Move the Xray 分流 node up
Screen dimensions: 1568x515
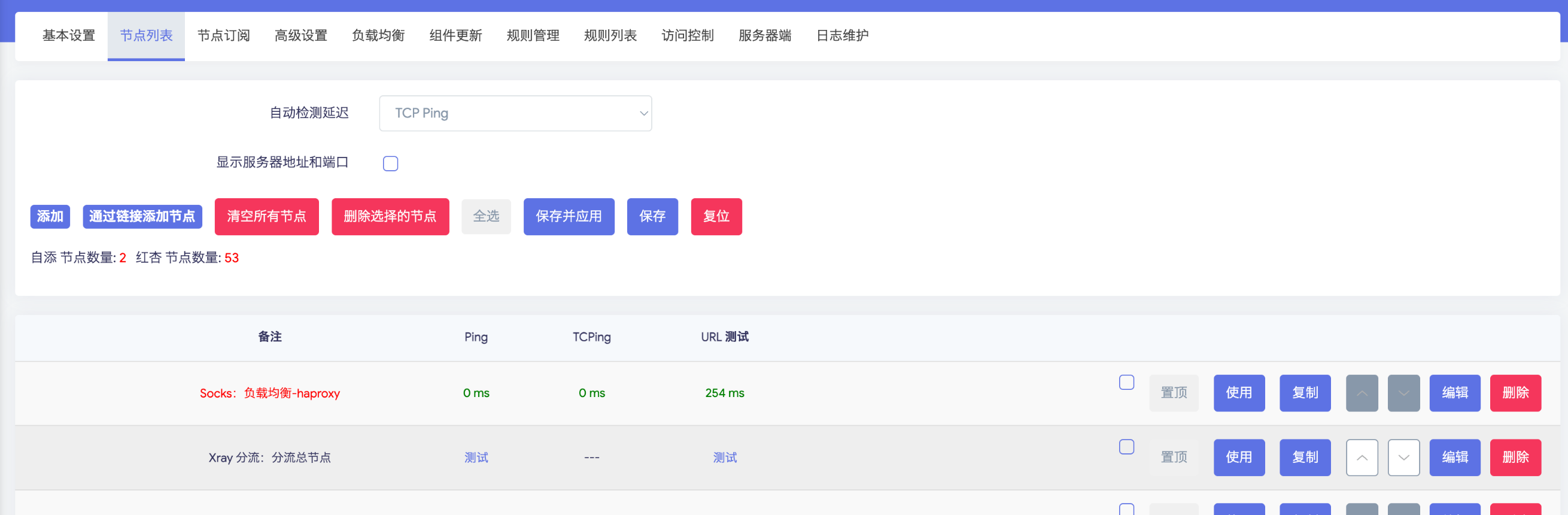coord(1362,457)
